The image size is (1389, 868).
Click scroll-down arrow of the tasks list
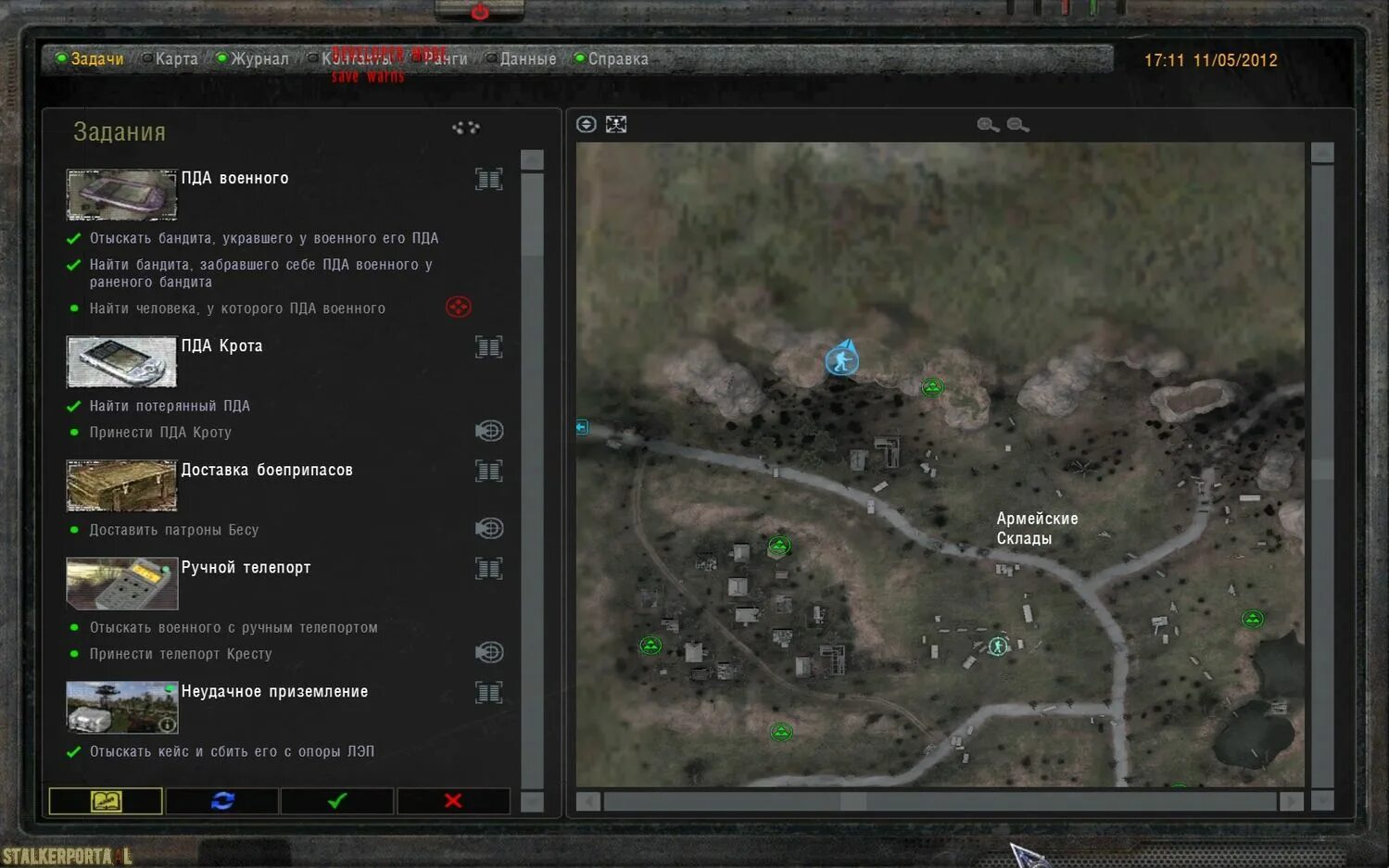coord(532,801)
